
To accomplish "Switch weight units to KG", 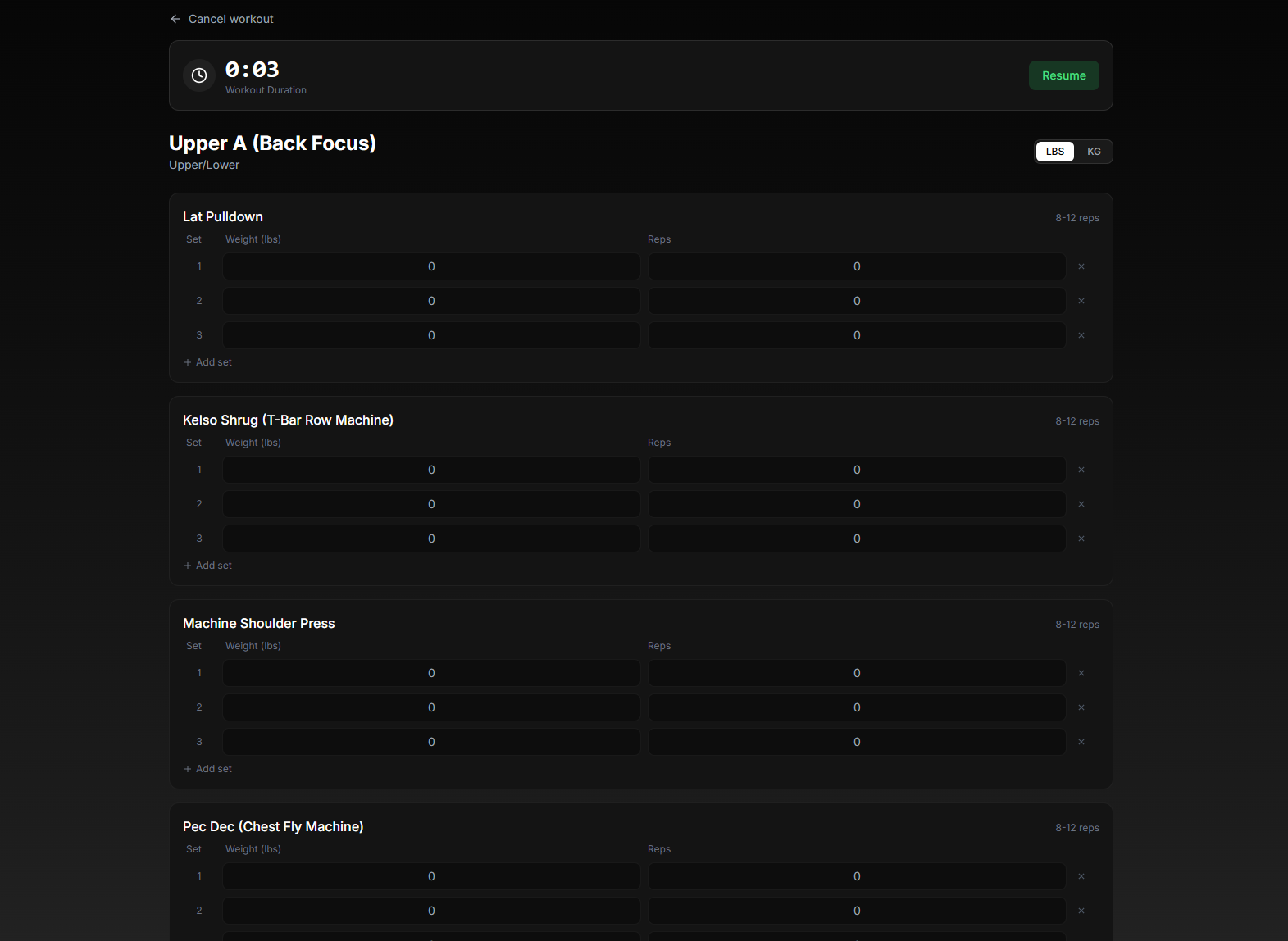I will pyautogui.click(x=1094, y=152).
